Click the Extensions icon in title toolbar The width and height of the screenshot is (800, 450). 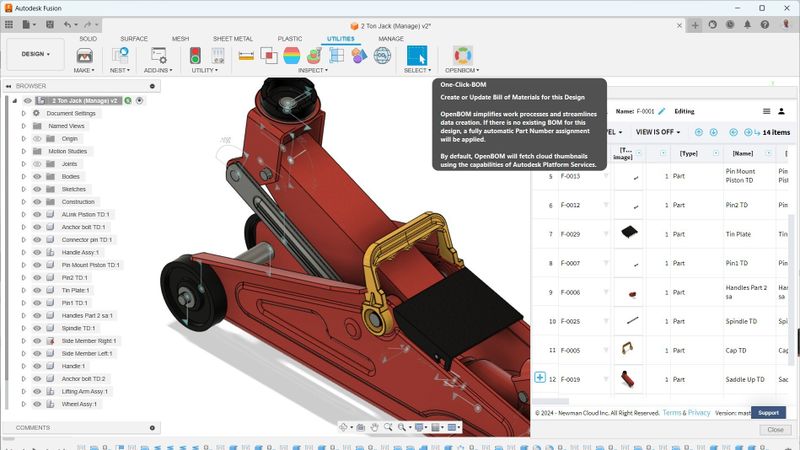pos(713,24)
